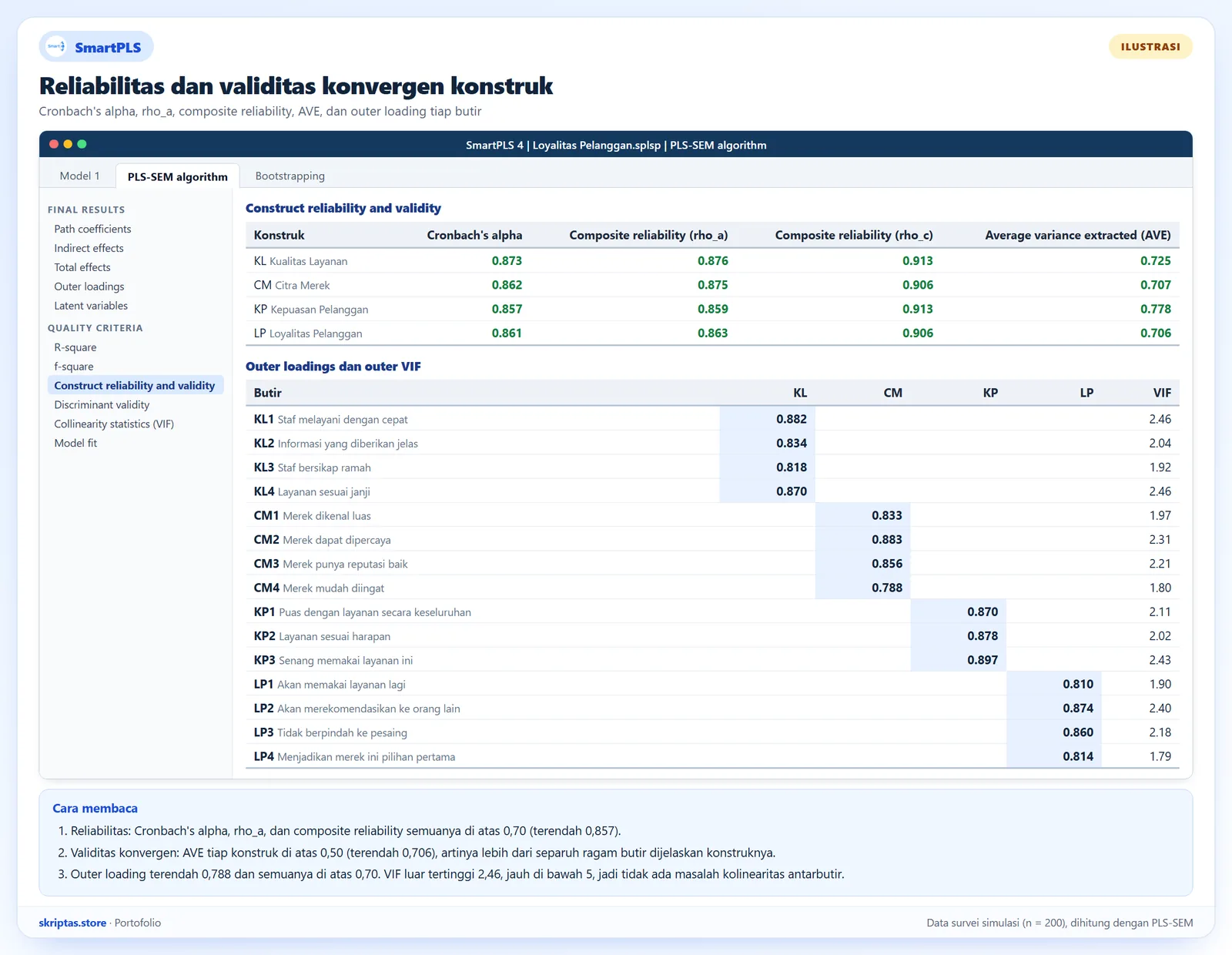Select the LP Loyalitas Pelanggan construct row

click(712, 333)
